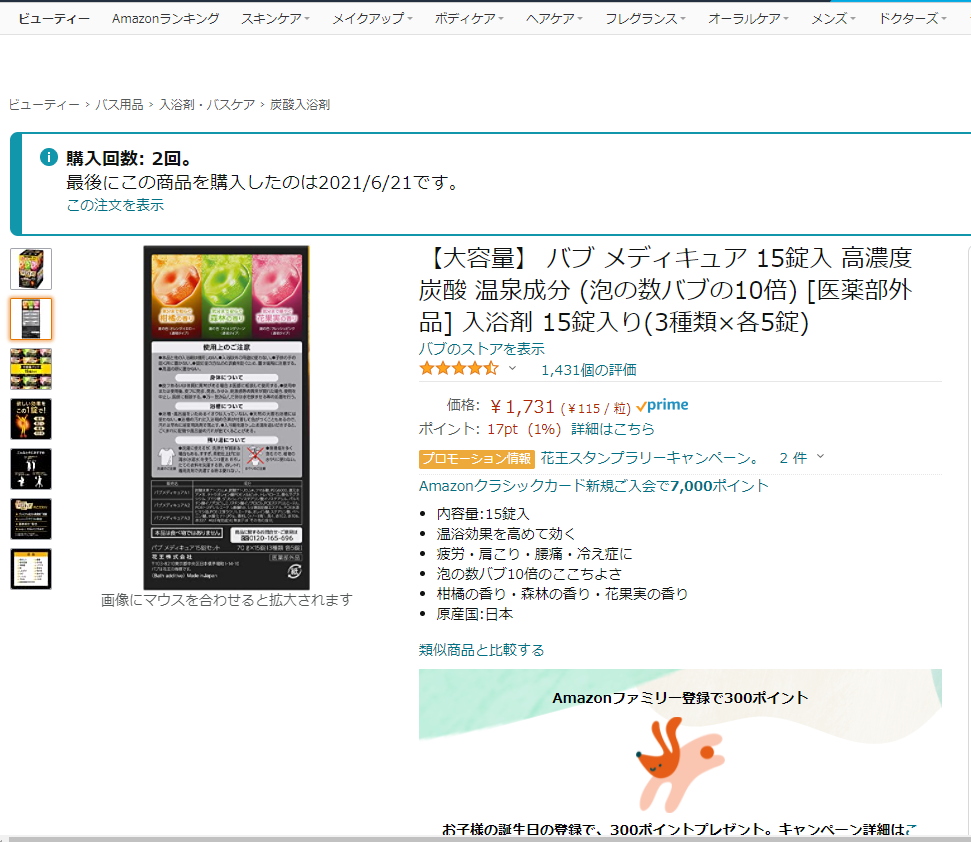Expand the ヘアケア dropdown menu
This screenshot has height=842, width=971.
[554, 19]
